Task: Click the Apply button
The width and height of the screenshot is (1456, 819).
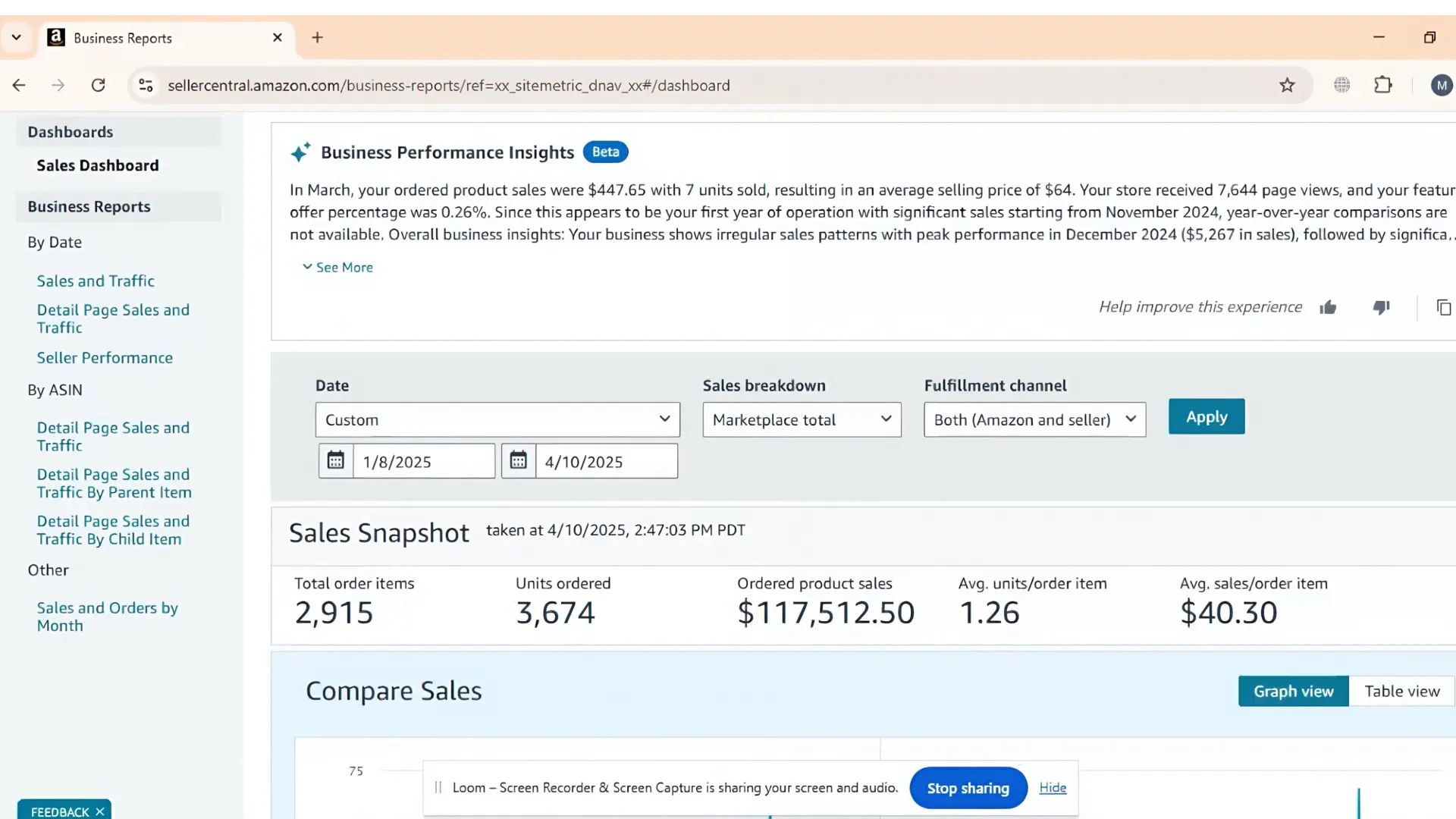Action: [x=1206, y=416]
